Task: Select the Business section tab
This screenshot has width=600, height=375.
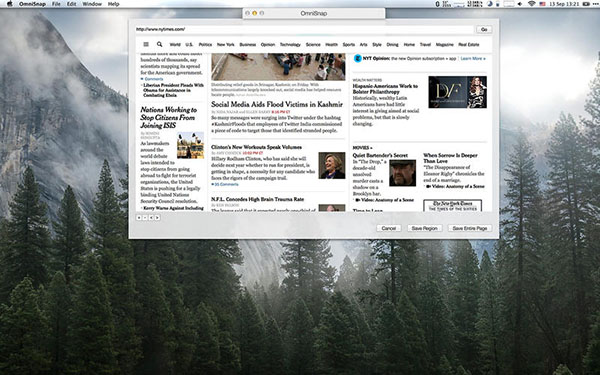Action: pyautogui.click(x=248, y=44)
